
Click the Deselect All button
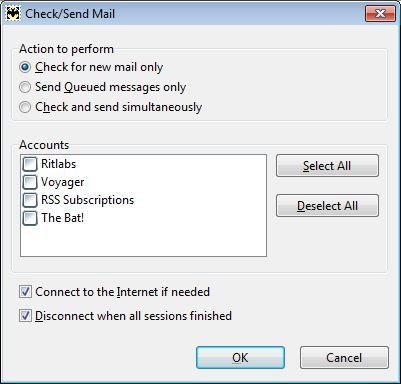pos(327,206)
